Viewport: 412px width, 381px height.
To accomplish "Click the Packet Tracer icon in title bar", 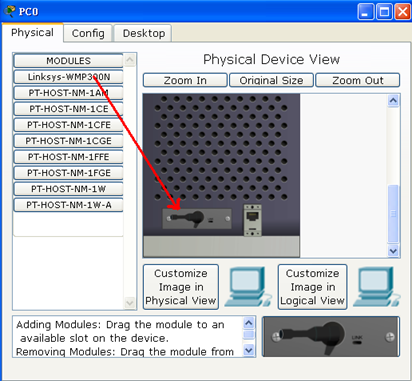I will coord(10,11).
